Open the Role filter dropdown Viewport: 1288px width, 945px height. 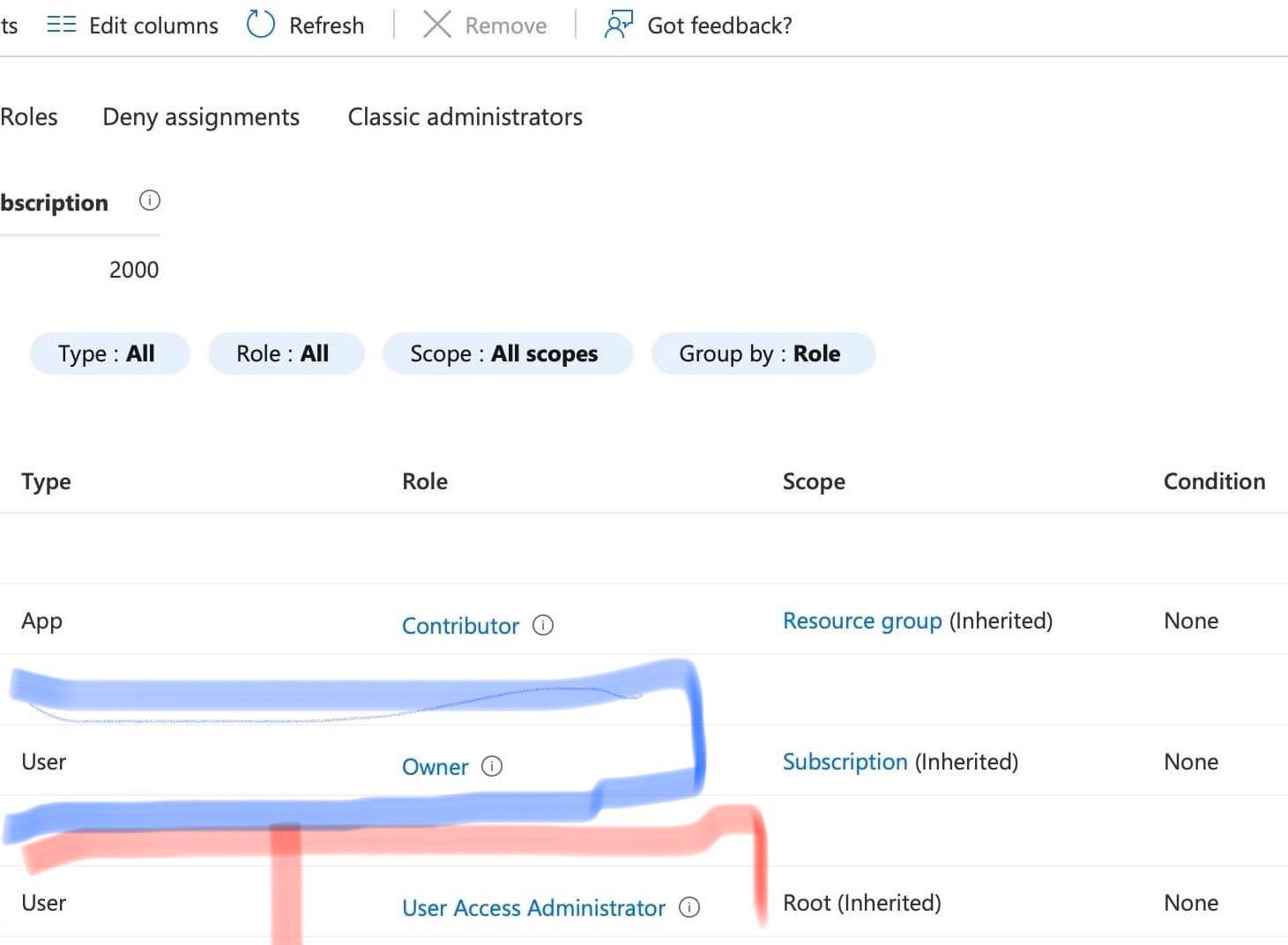coord(286,353)
